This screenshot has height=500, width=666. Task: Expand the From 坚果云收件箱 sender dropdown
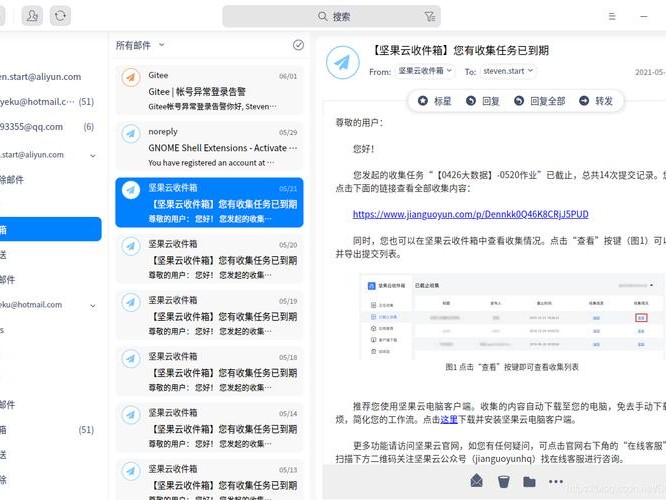(425, 71)
